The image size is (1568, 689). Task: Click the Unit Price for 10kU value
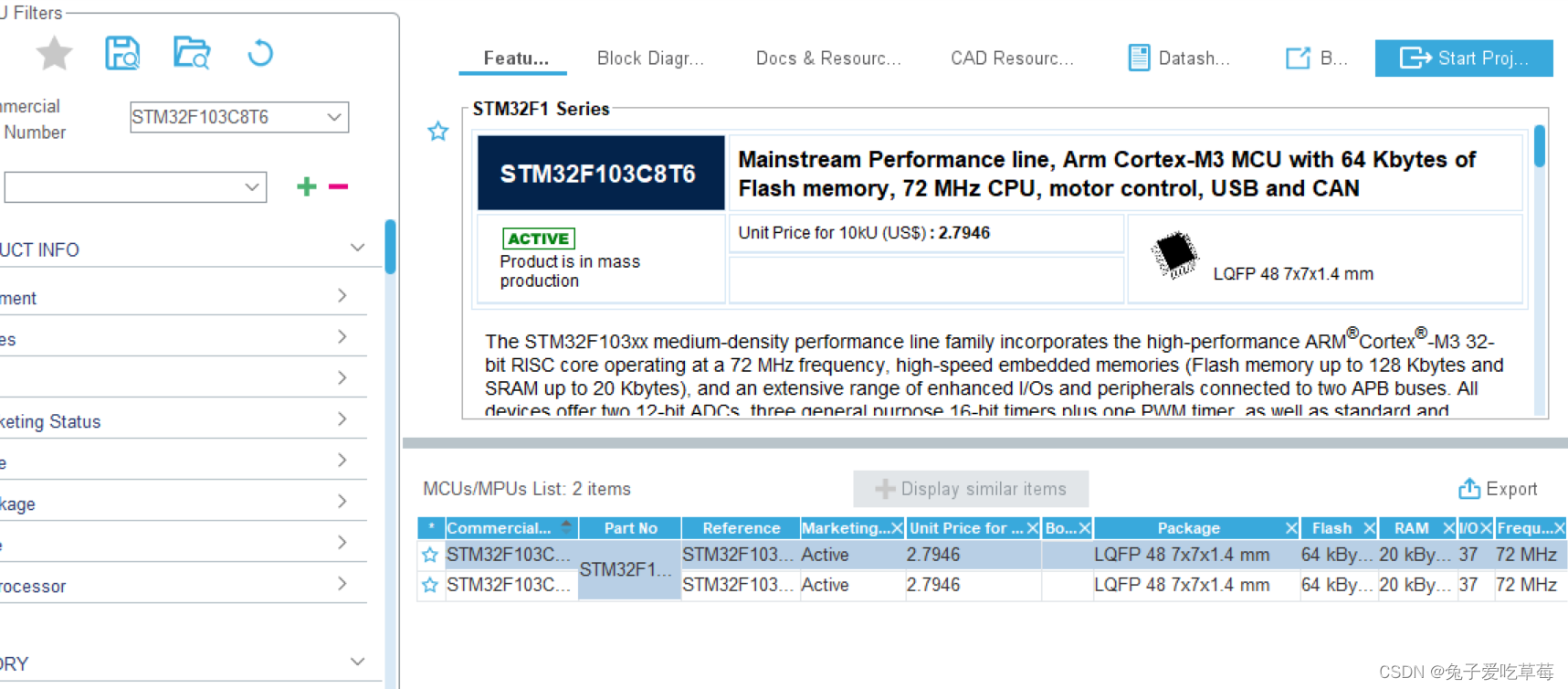click(x=964, y=233)
